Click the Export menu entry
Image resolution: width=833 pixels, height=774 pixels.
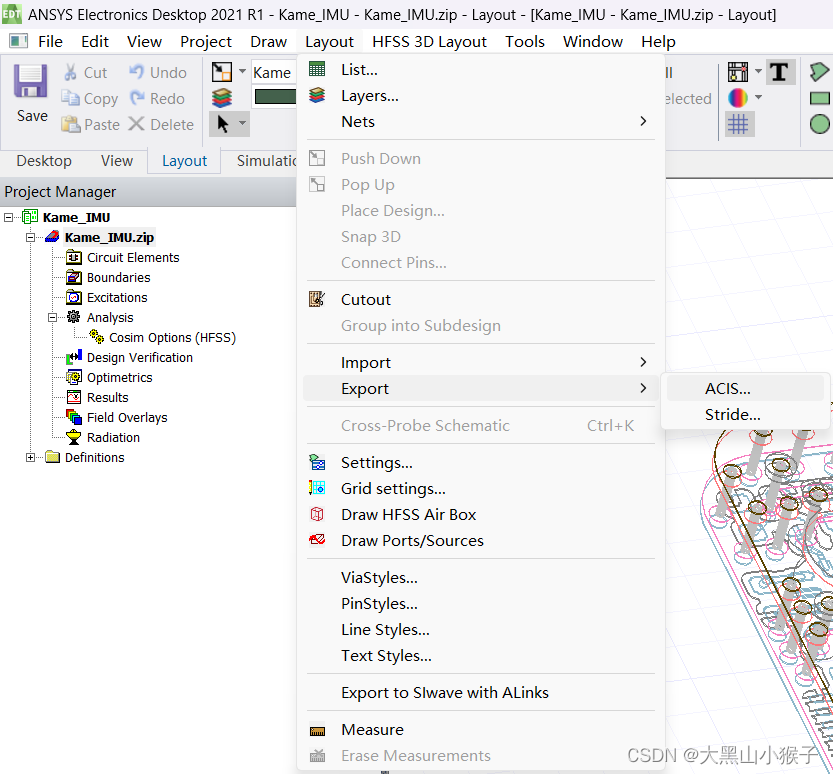point(481,389)
